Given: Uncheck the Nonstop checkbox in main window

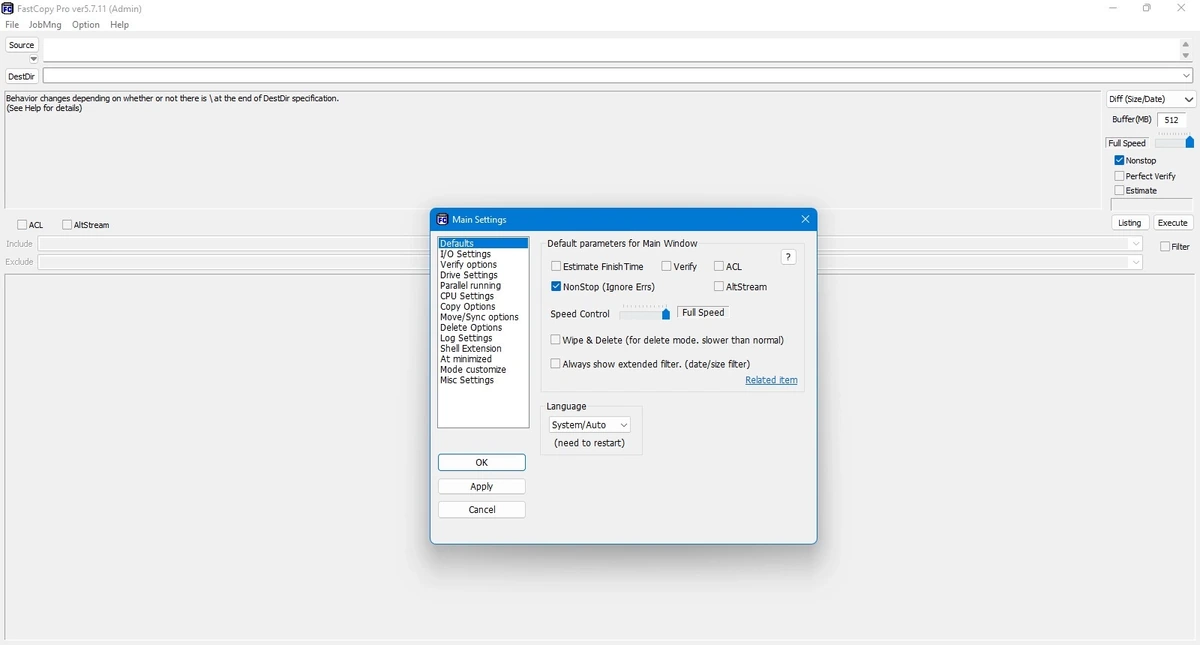Looking at the screenshot, I should [x=1120, y=160].
